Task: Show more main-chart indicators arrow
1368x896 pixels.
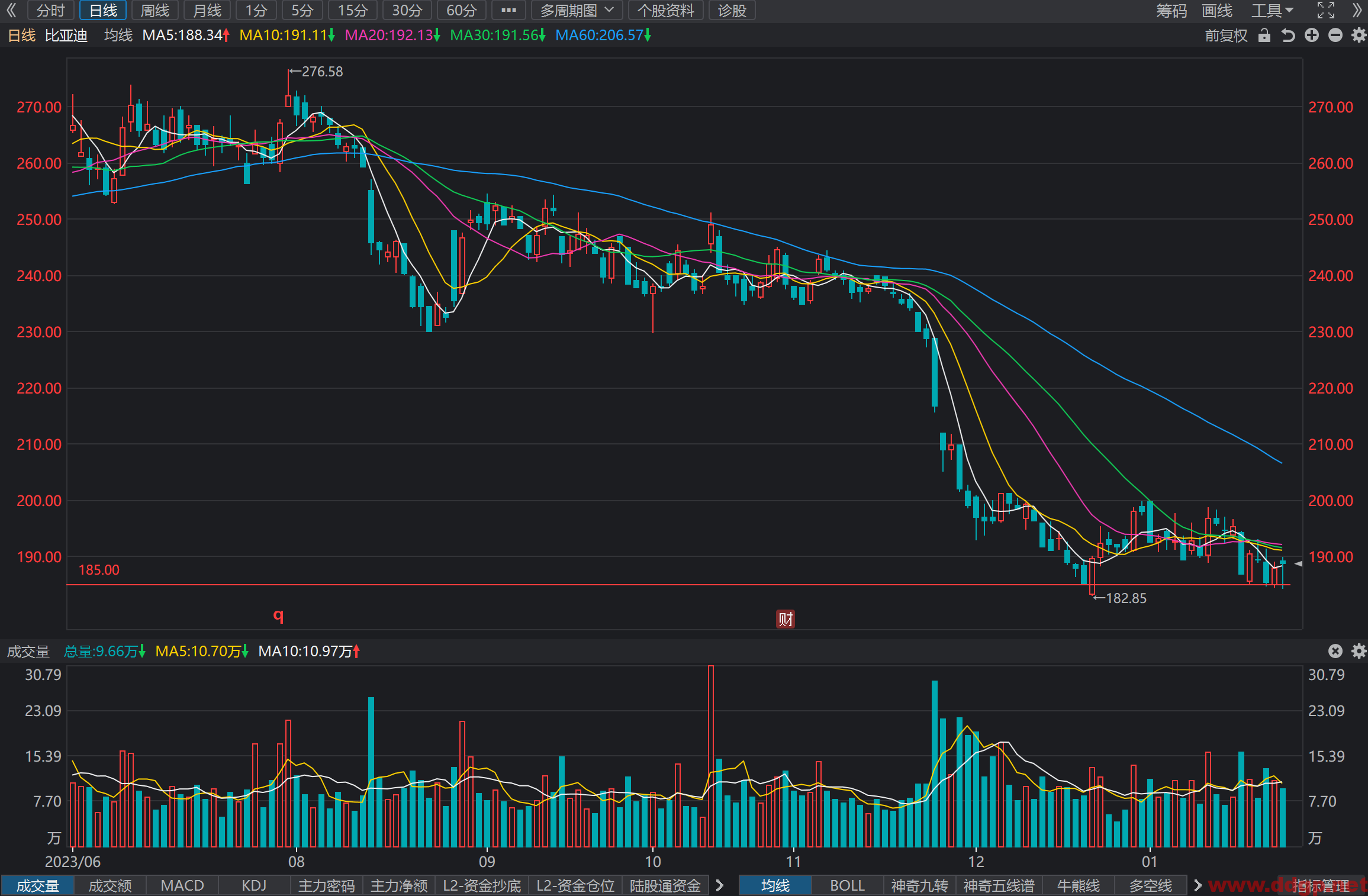Action: [x=1198, y=885]
